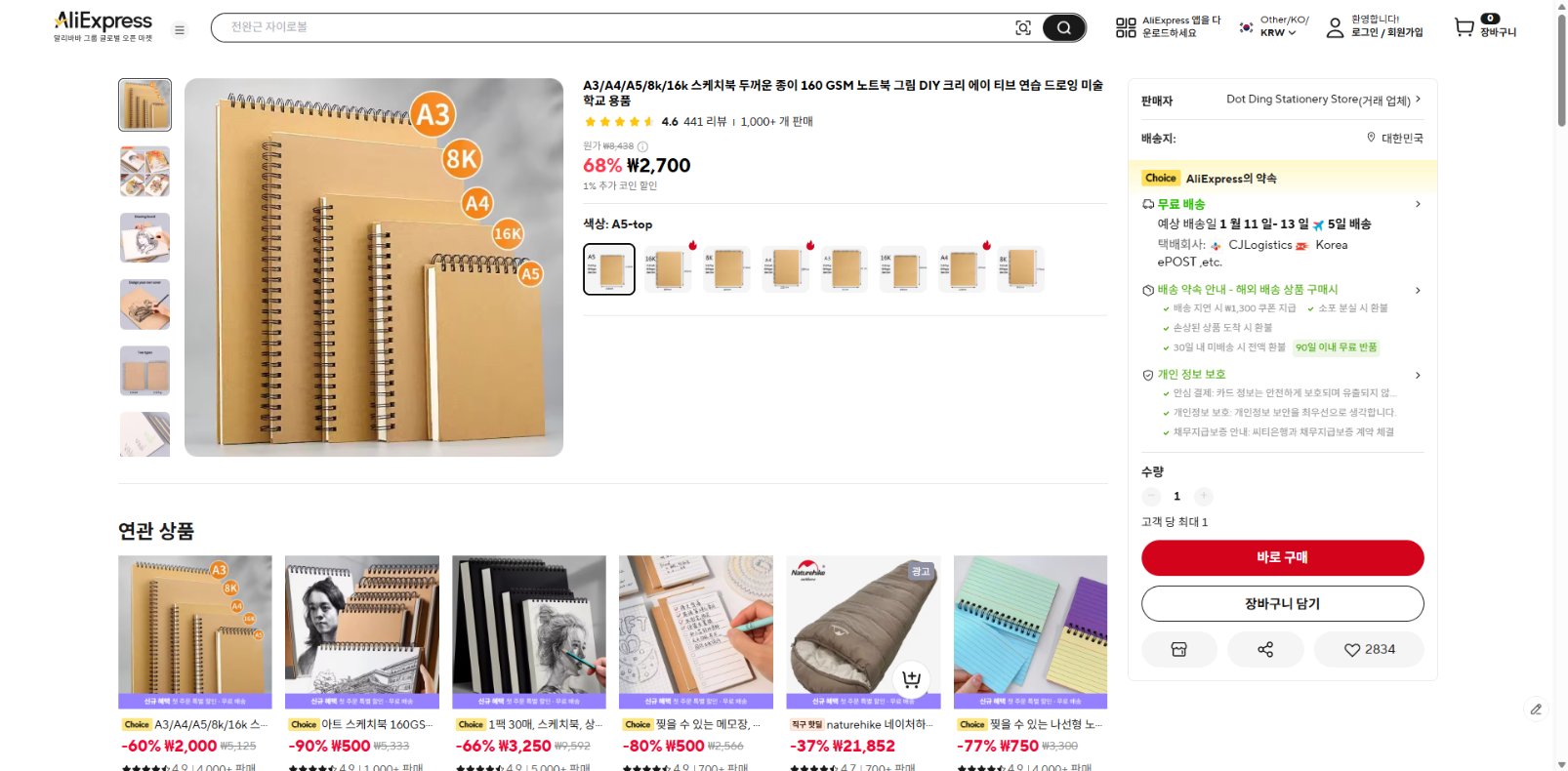Viewport: 1568px width, 771px height.
Task: Open 로그인 / 회원가입
Action: coord(1386,33)
